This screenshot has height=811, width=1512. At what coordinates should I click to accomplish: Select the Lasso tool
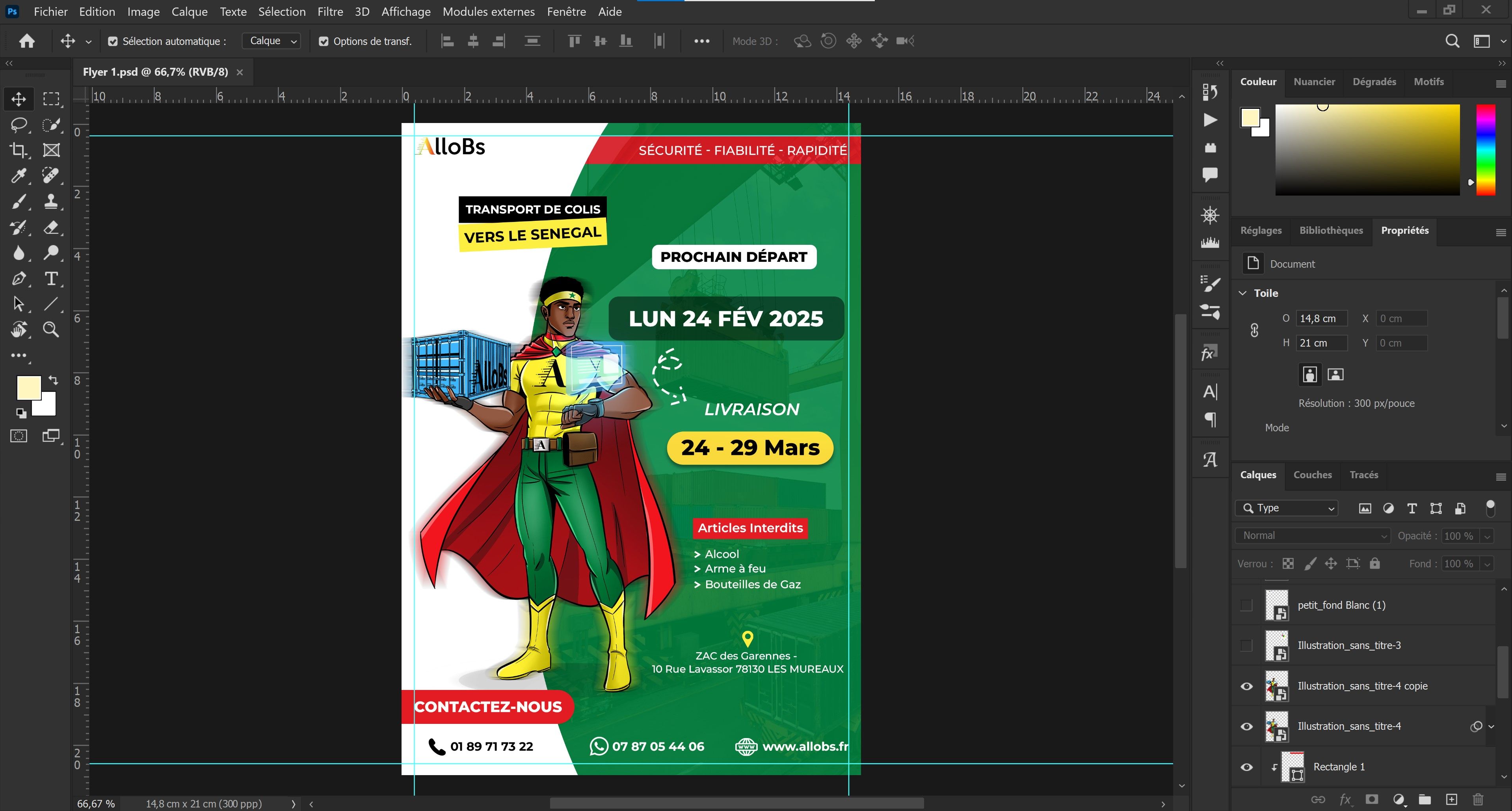[x=19, y=125]
